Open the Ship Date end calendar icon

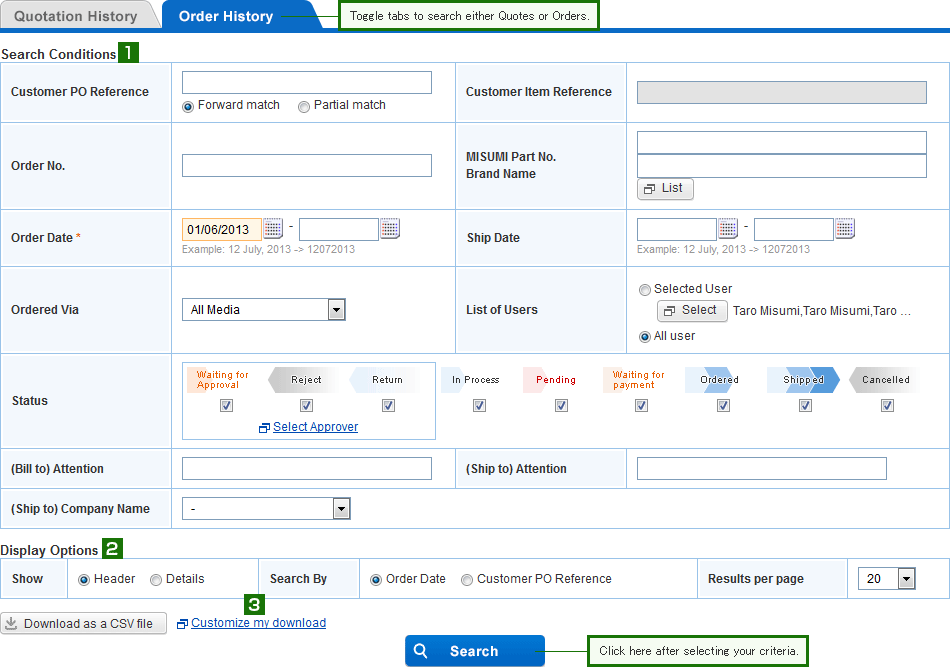pyautogui.click(x=845, y=229)
